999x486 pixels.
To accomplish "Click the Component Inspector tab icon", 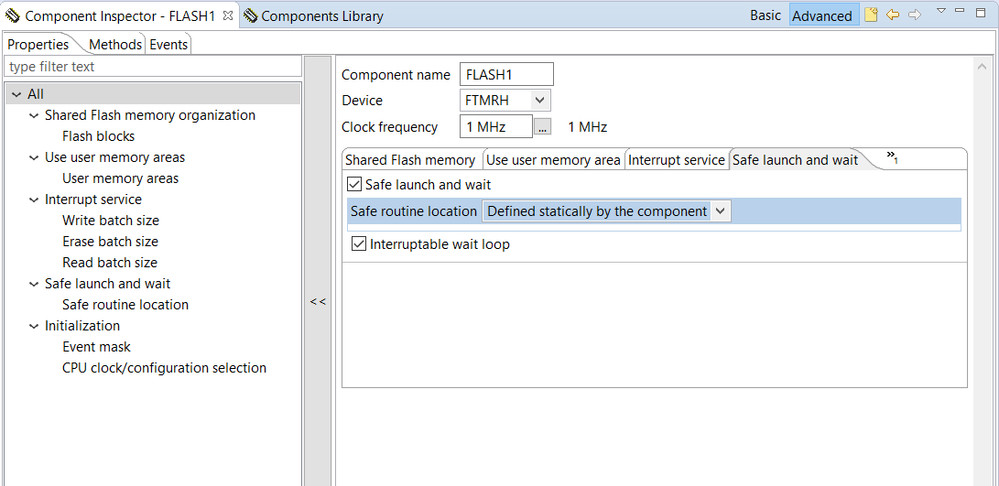I will tap(12, 16).
